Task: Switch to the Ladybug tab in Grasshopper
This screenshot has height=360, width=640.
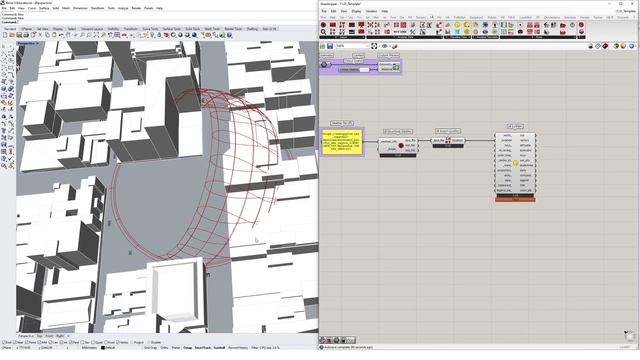Action: click(431, 17)
